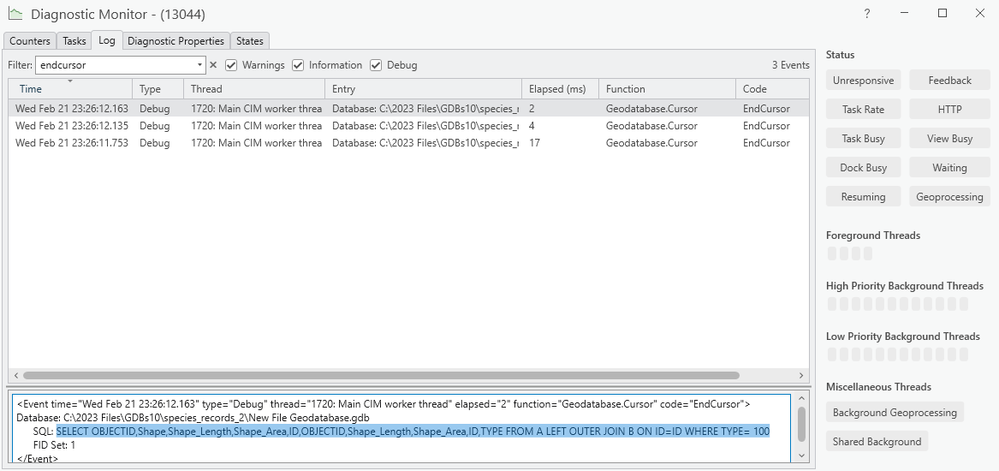Open the Diagnostic Properties tab

tap(176, 41)
